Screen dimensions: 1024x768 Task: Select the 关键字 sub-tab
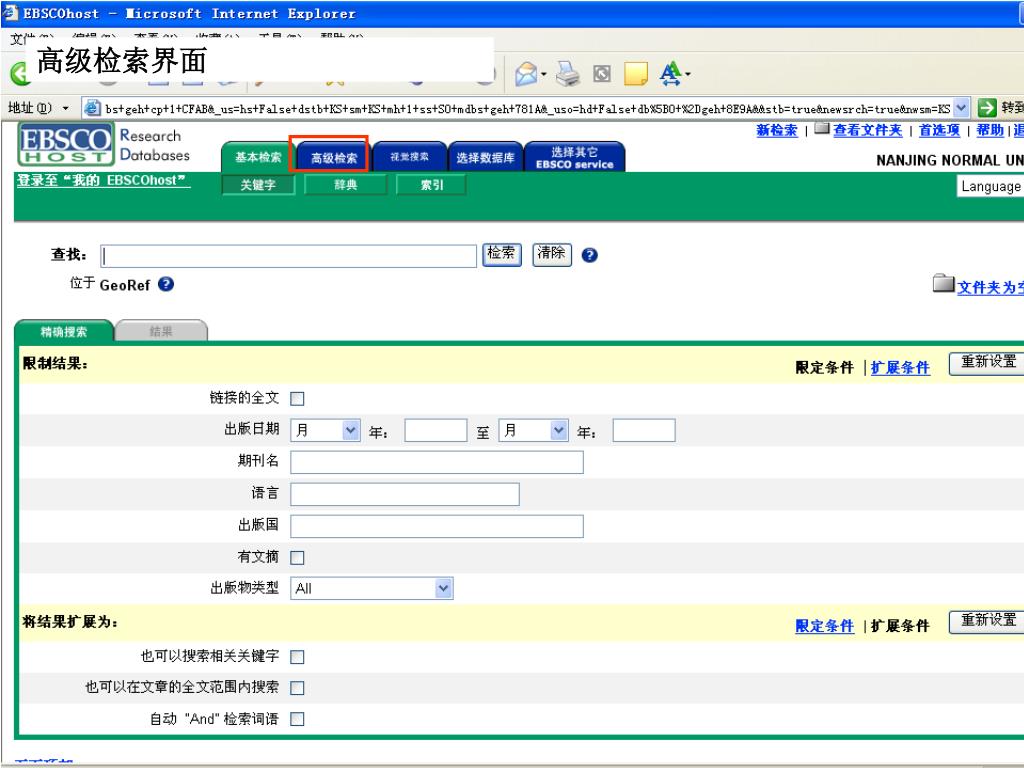pyautogui.click(x=258, y=185)
